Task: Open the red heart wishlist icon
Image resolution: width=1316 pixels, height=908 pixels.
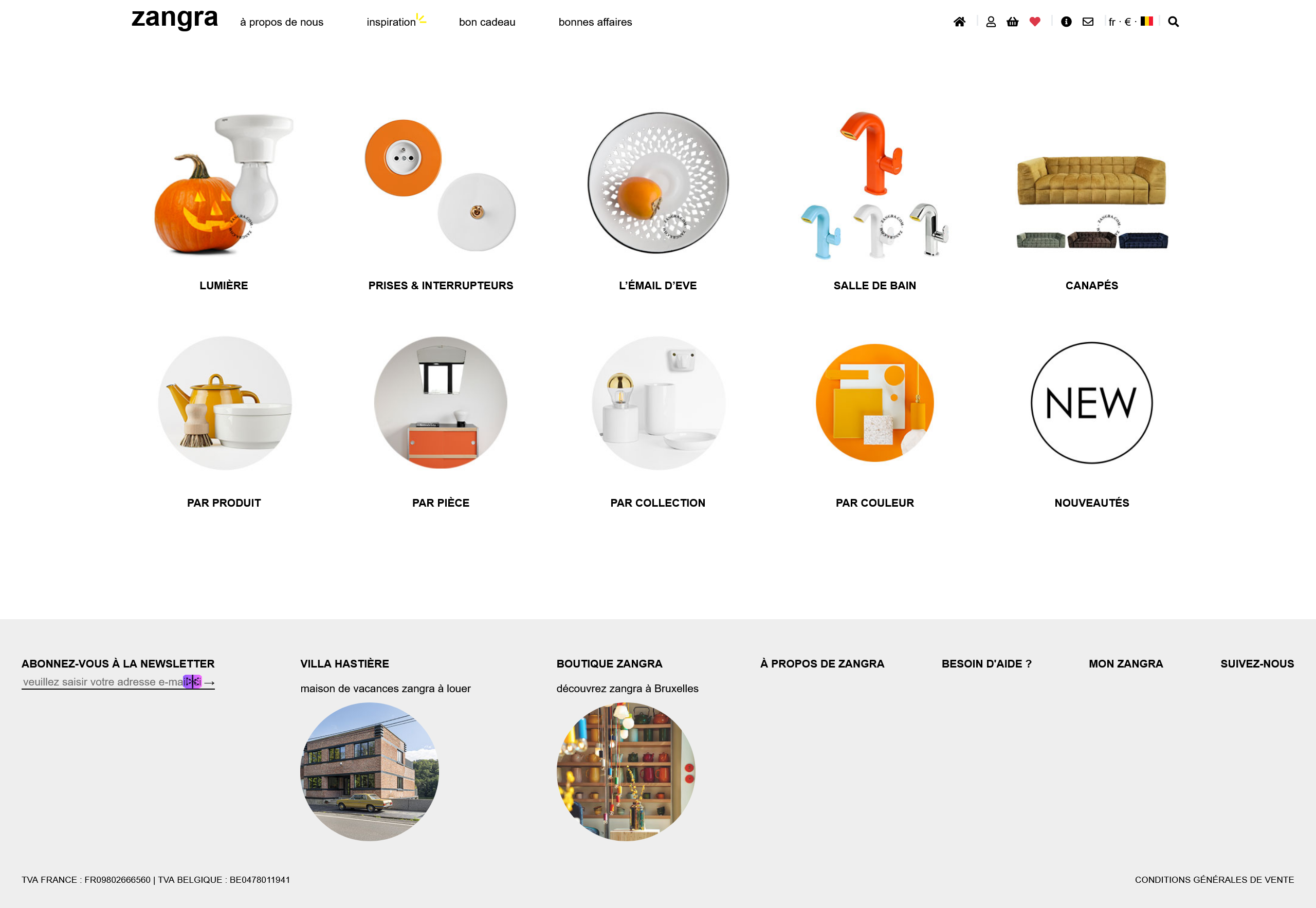Action: point(1035,22)
